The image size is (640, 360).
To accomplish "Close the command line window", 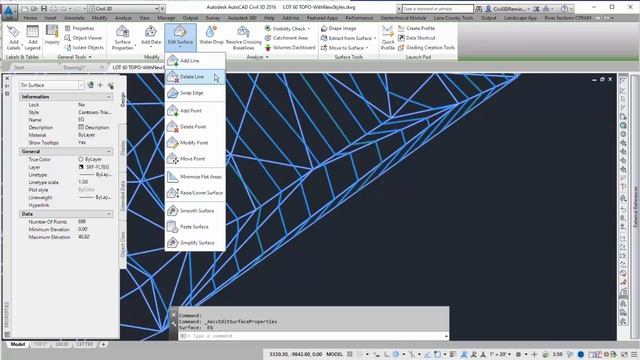I will tap(173, 315).
